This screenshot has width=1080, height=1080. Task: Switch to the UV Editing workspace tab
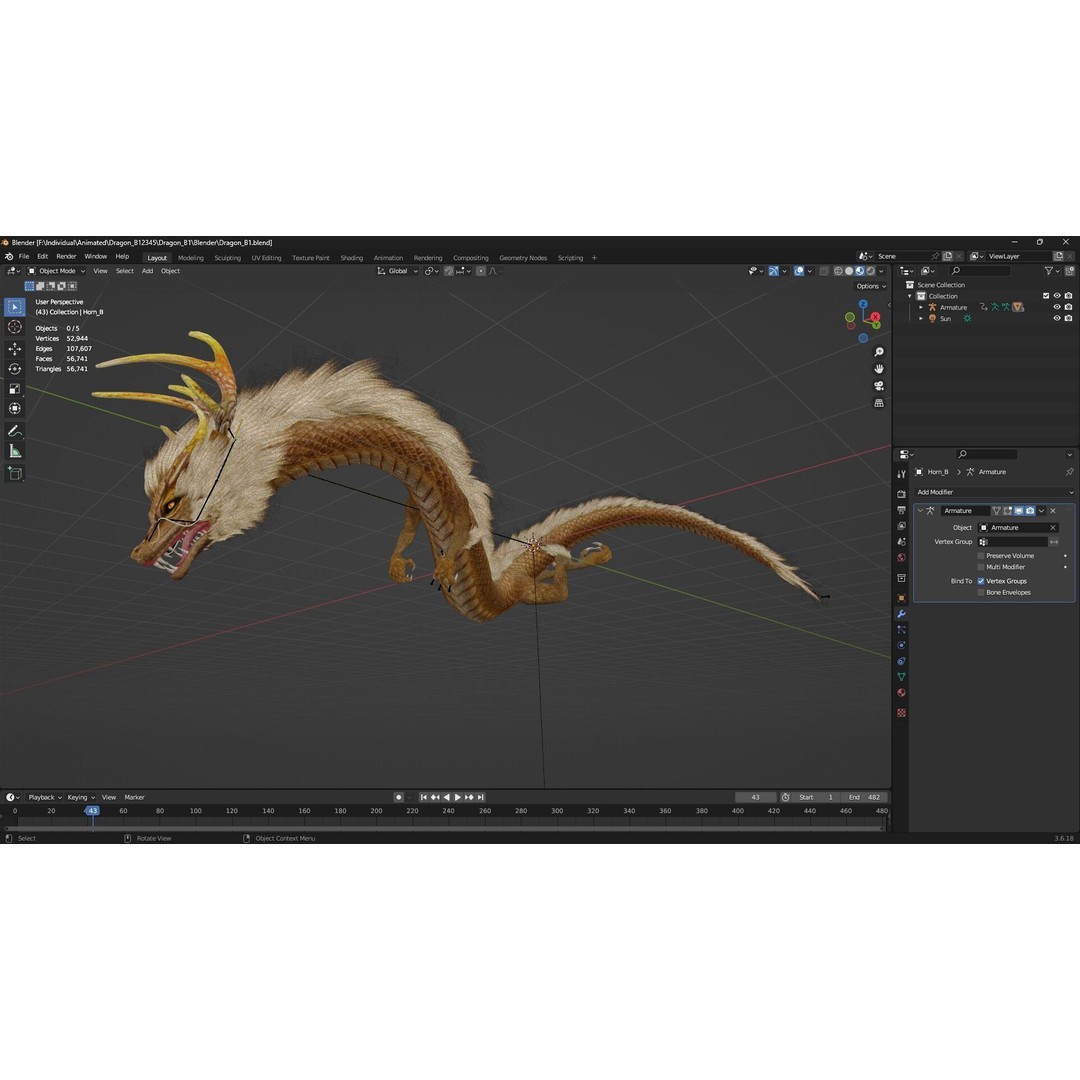[x=266, y=258]
